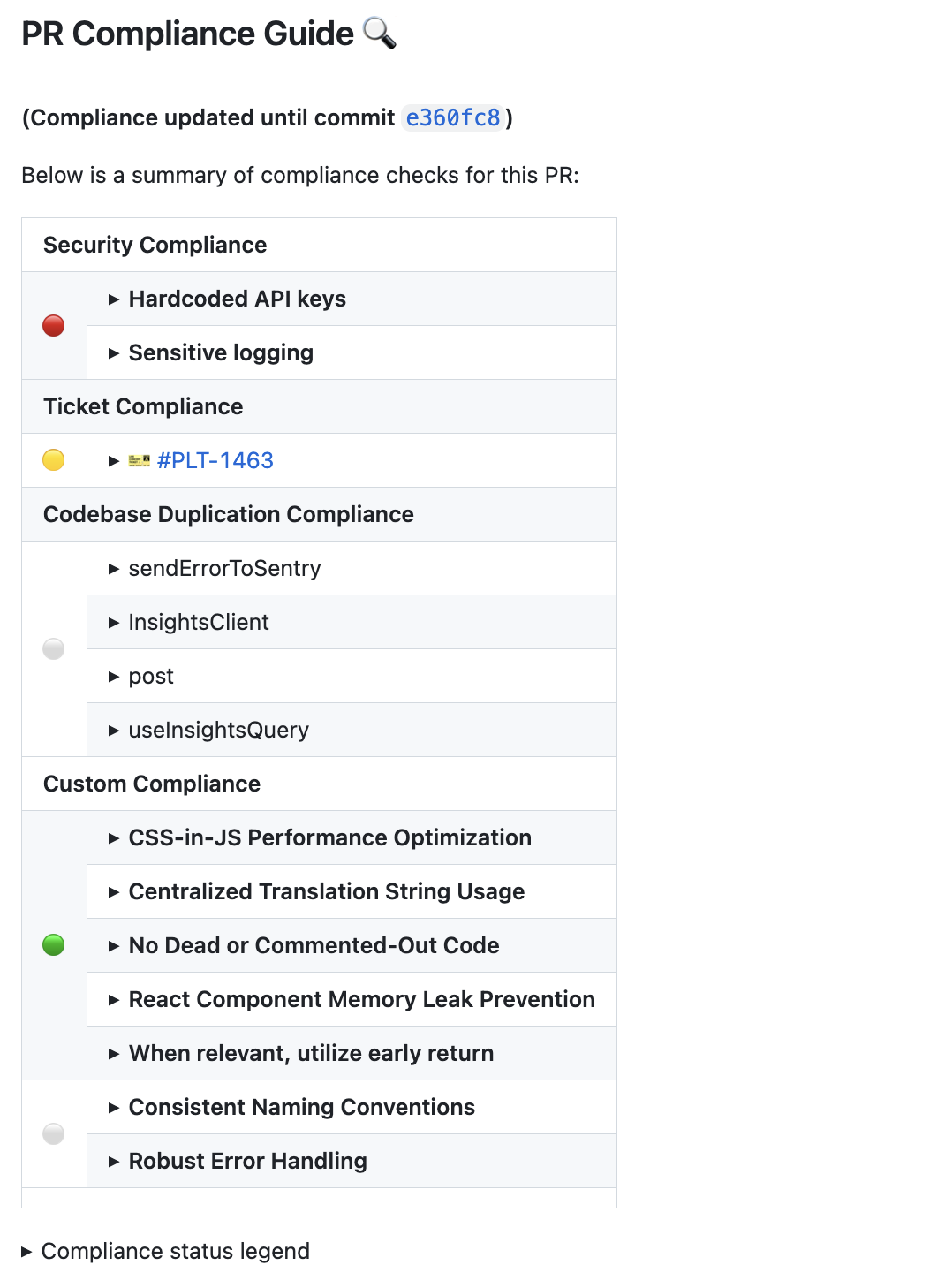Expand Centralized Translation String Usage
The height and width of the screenshot is (1288, 945).
[x=326, y=891]
